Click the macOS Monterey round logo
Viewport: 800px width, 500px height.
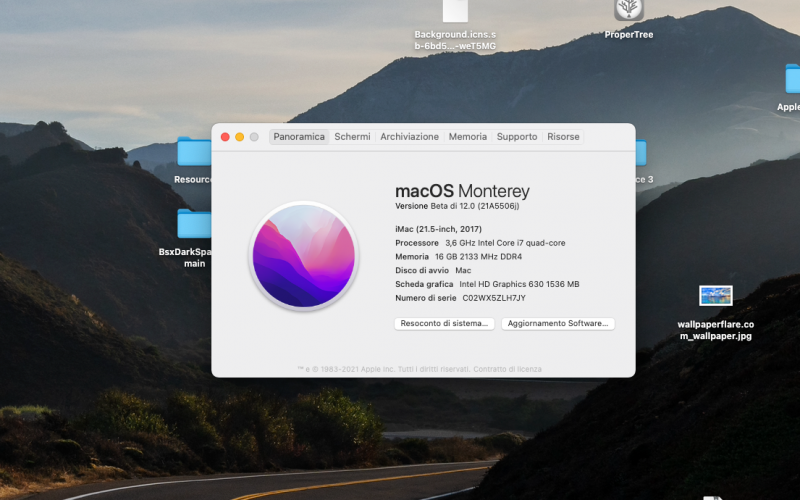coord(304,255)
